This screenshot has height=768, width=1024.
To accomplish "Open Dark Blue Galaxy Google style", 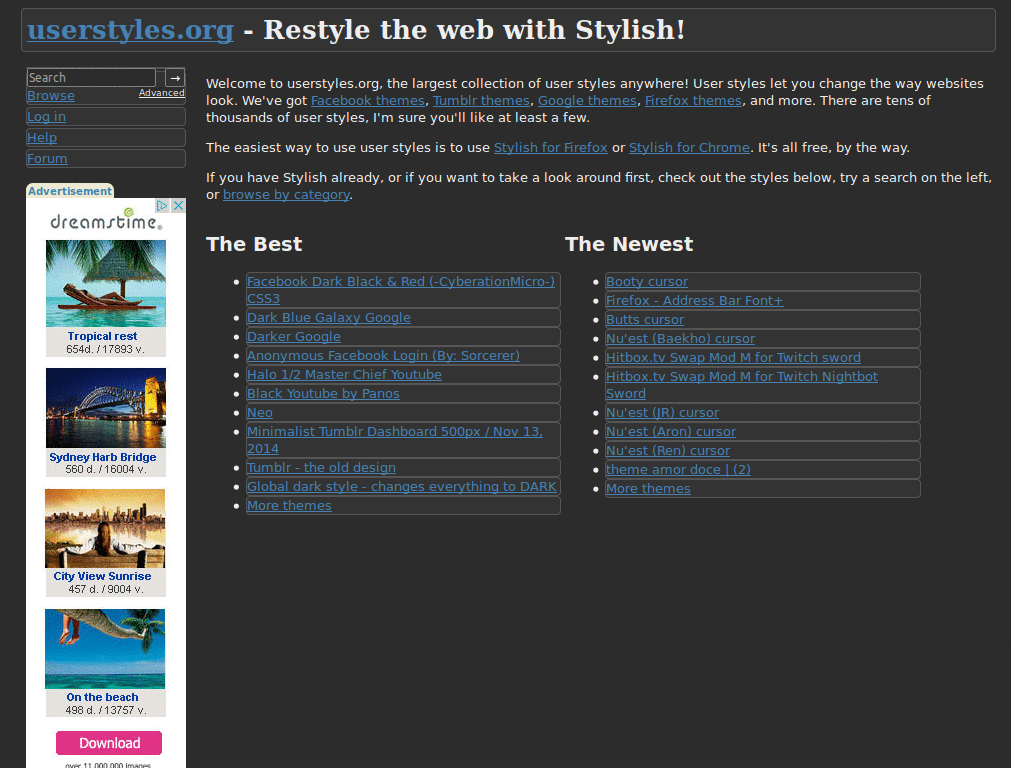I will tap(328, 317).
